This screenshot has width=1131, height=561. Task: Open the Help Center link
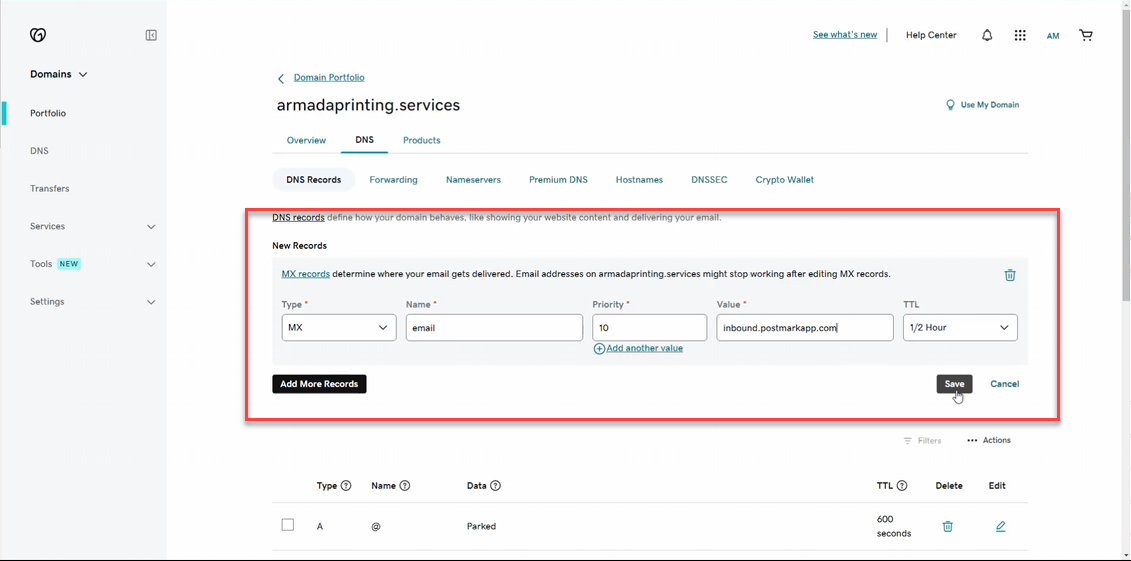(x=931, y=35)
